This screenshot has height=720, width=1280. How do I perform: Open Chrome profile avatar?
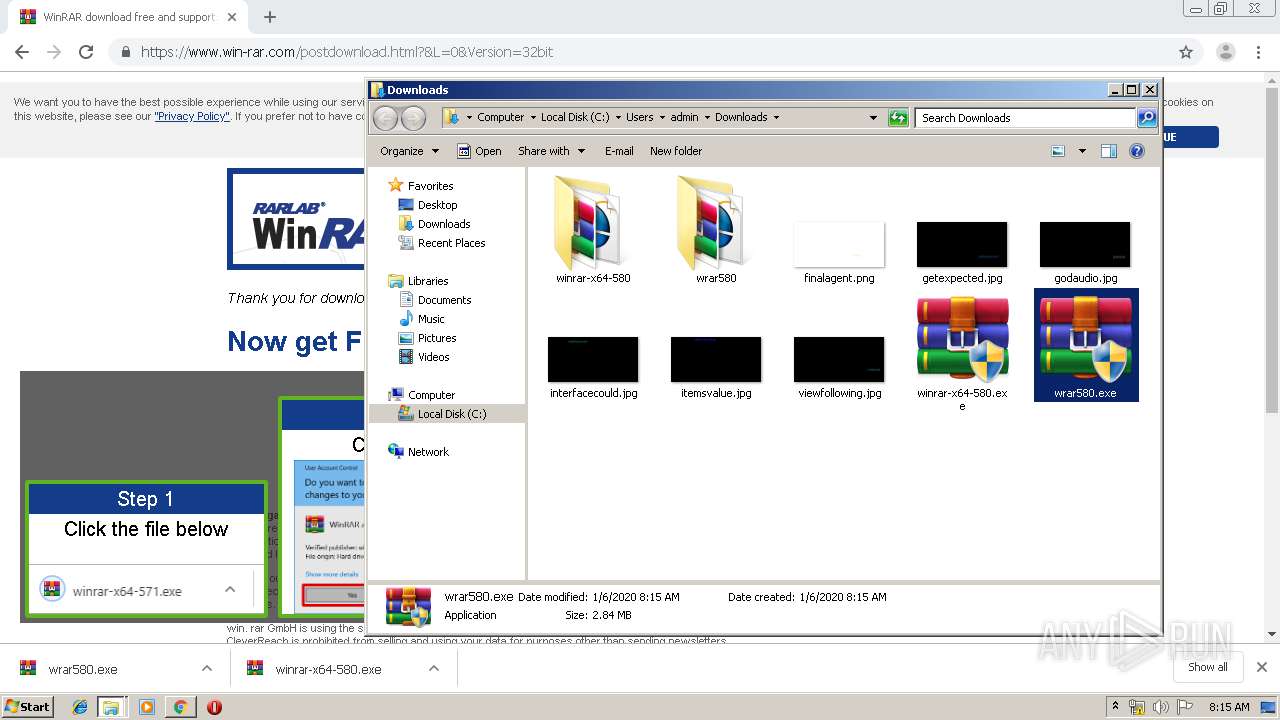pos(1225,52)
